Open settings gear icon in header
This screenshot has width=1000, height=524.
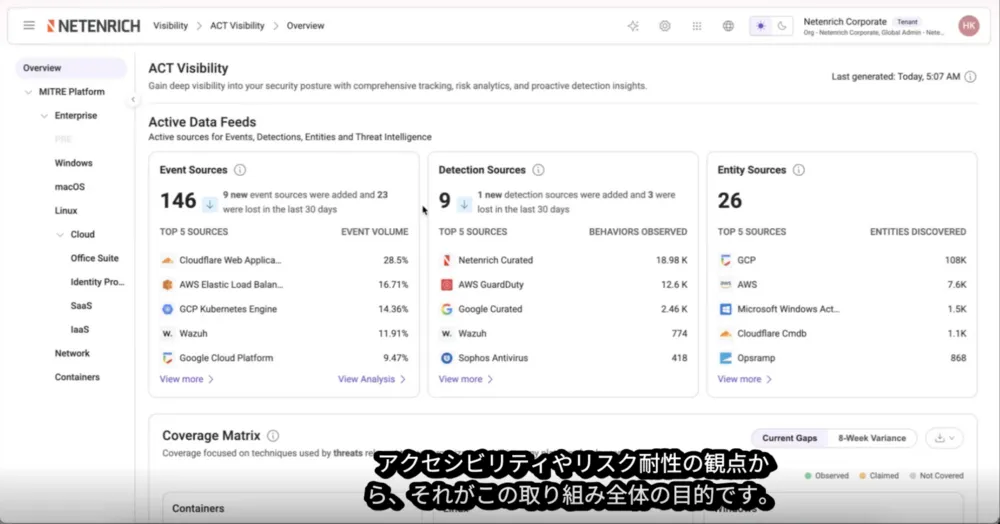tap(665, 26)
